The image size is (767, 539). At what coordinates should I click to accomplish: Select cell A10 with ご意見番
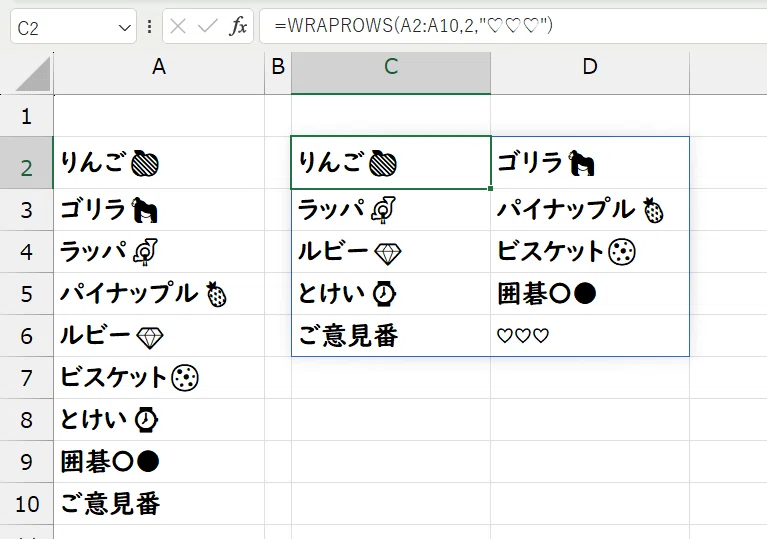(159, 504)
